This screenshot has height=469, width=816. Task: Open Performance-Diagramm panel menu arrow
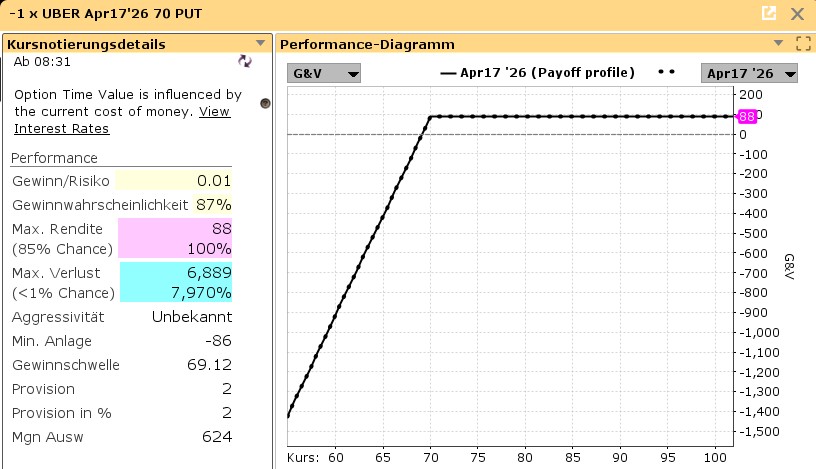[x=778, y=43]
